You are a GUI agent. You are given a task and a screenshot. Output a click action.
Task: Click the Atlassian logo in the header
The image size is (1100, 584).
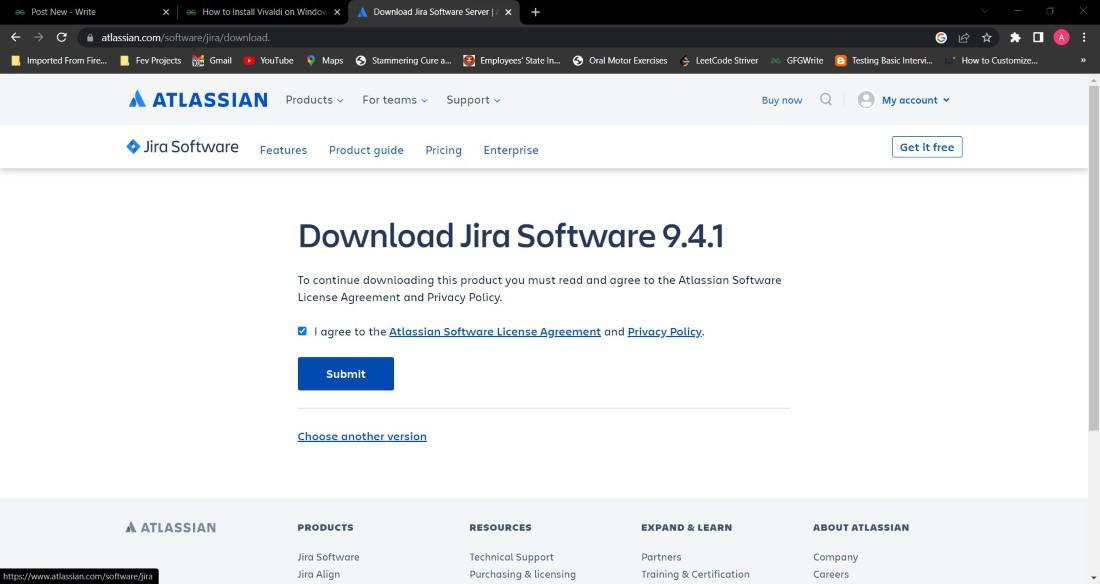click(x=197, y=99)
